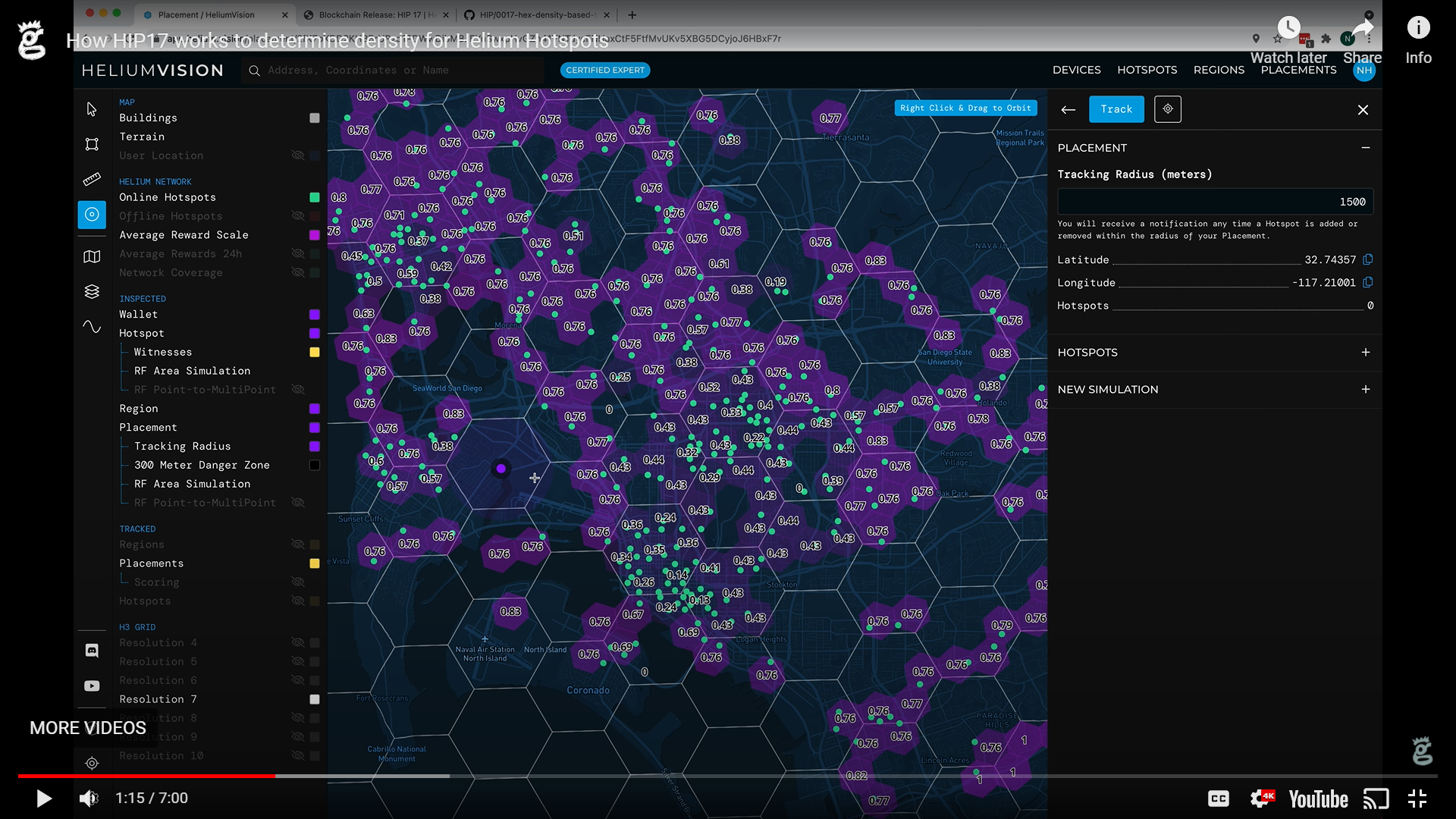The height and width of the screenshot is (819, 1456).
Task: Open the video title link
Action: [337, 41]
